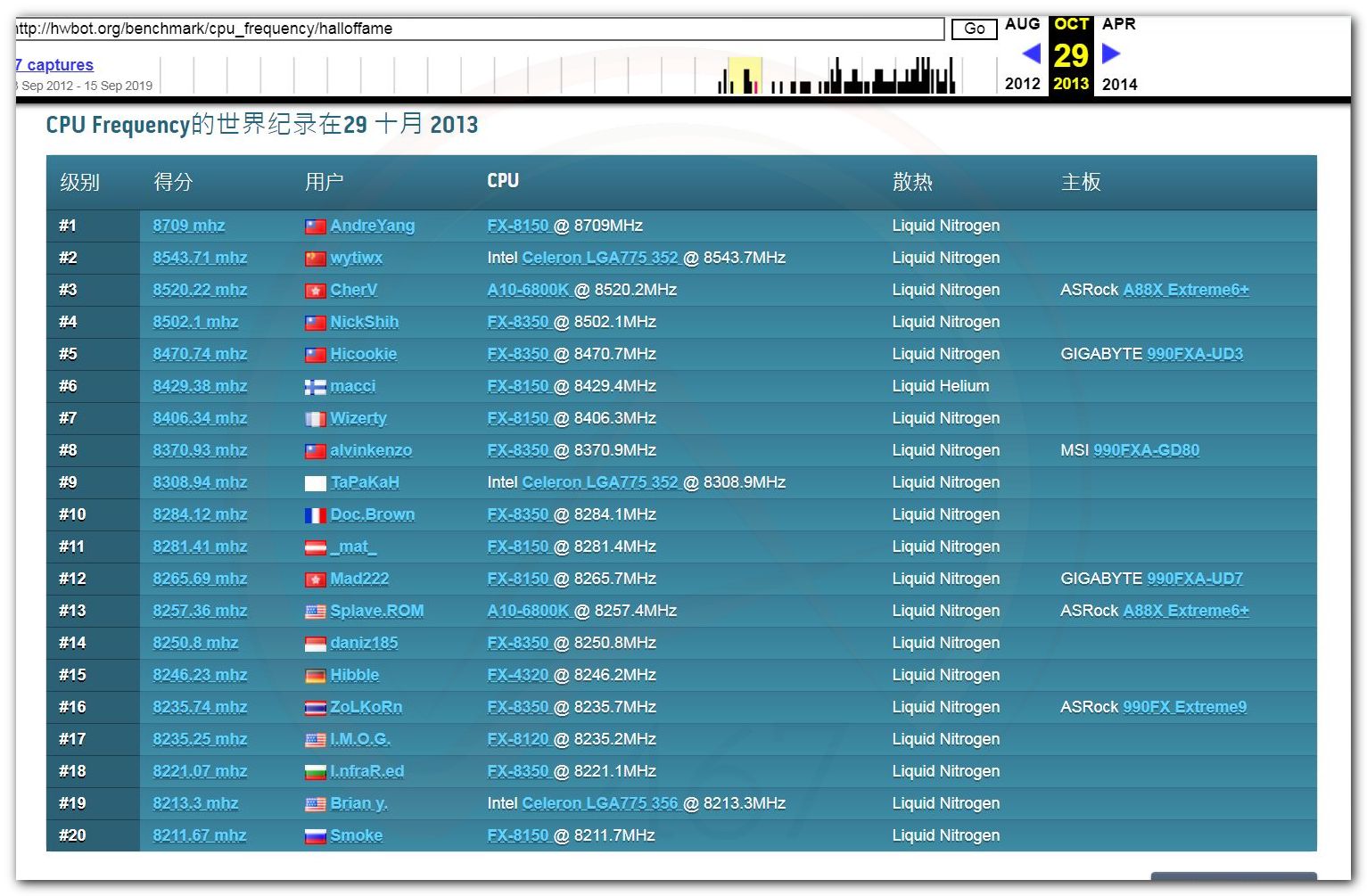Open the A10-6800K CPU link in row #3
The image size is (1367, 896).
(529, 290)
